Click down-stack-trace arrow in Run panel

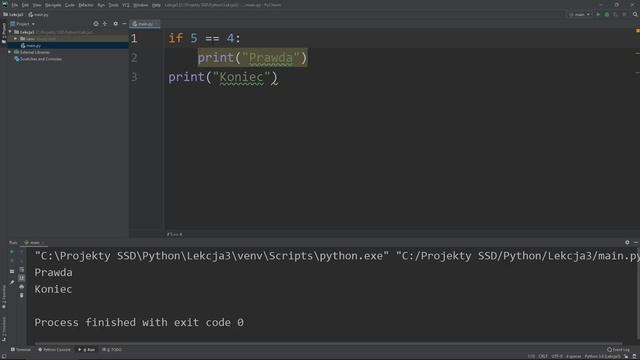click(x=22, y=260)
